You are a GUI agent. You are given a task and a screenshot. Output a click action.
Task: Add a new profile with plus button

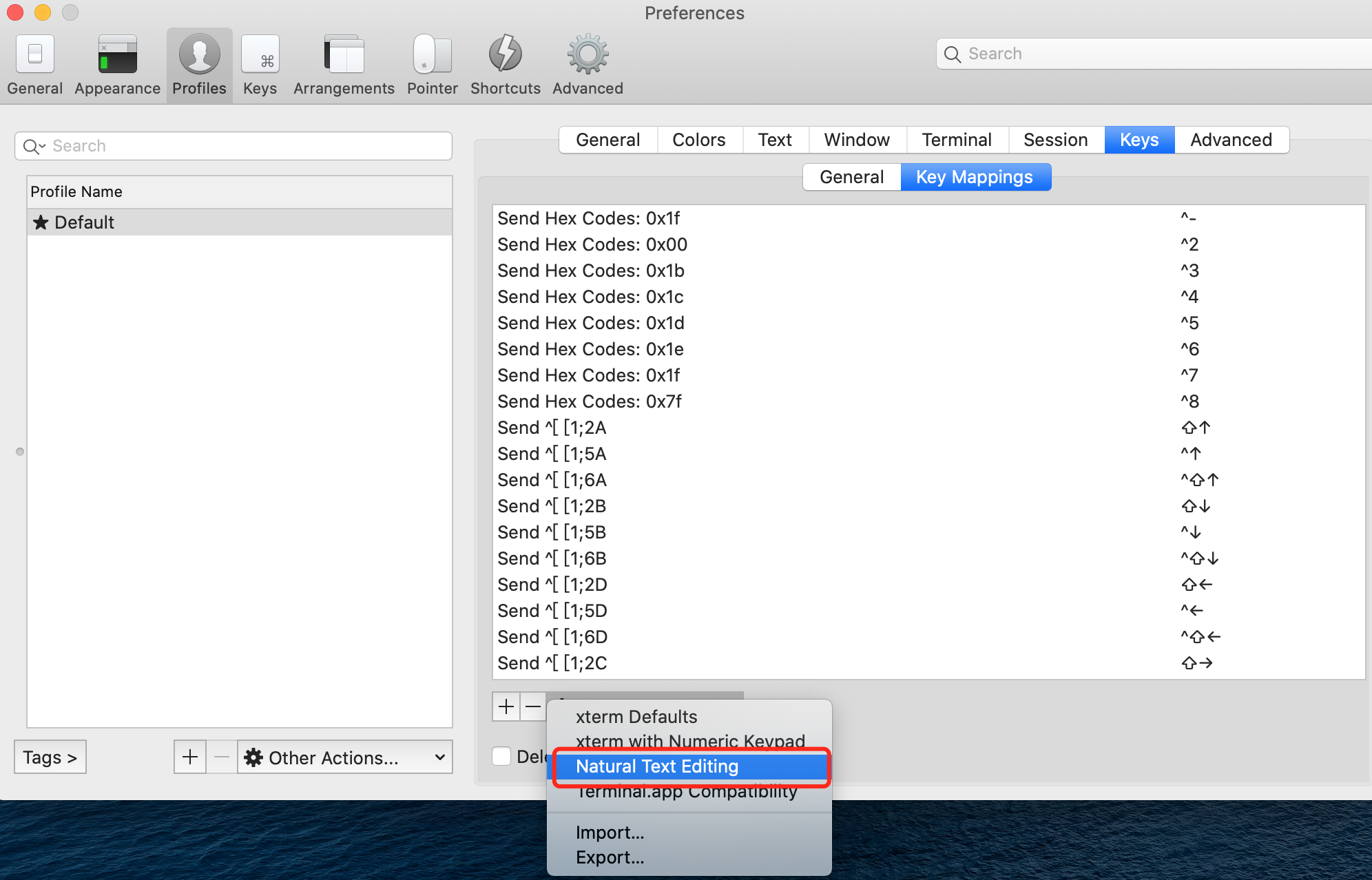pos(190,757)
